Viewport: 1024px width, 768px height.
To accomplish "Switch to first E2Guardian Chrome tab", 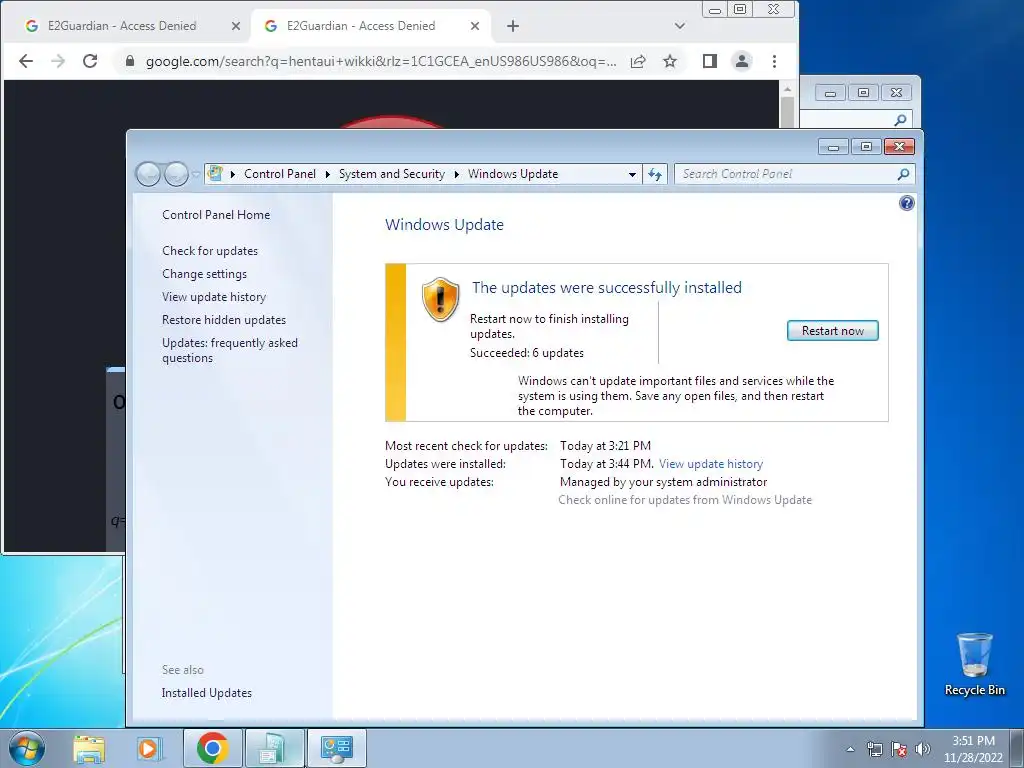I will point(121,25).
